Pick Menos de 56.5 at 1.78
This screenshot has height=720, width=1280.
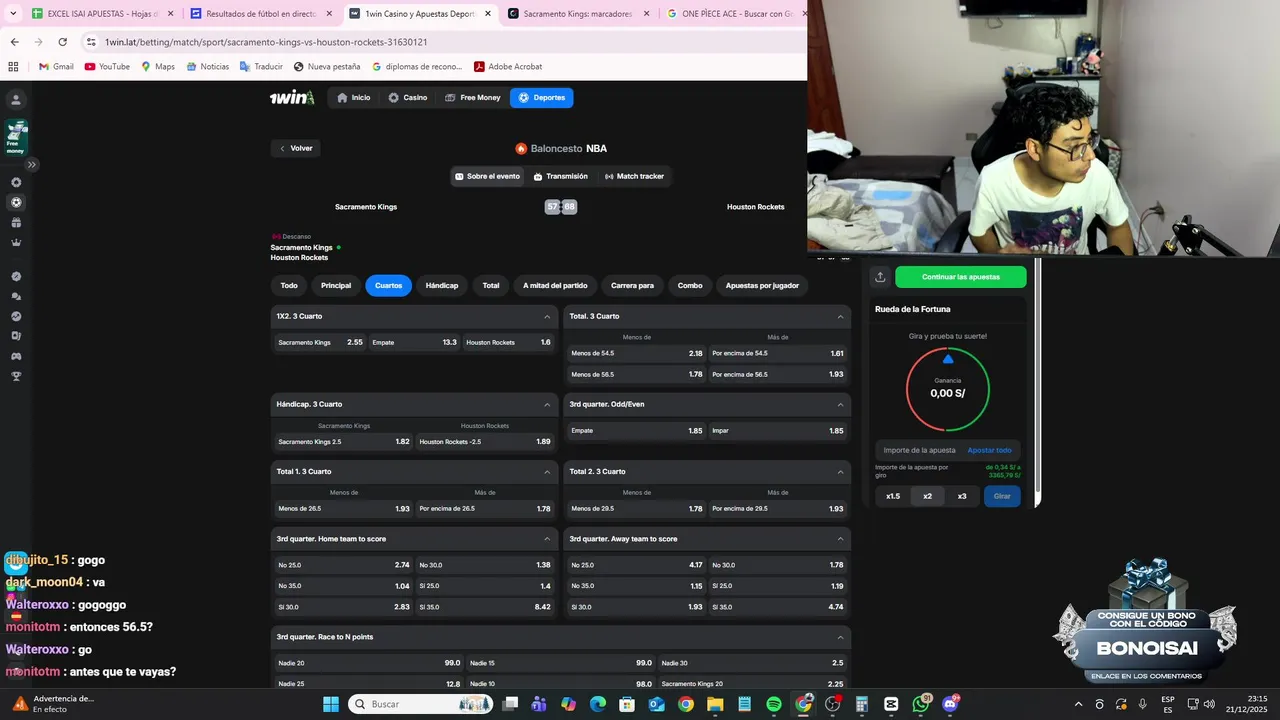tap(637, 374)
